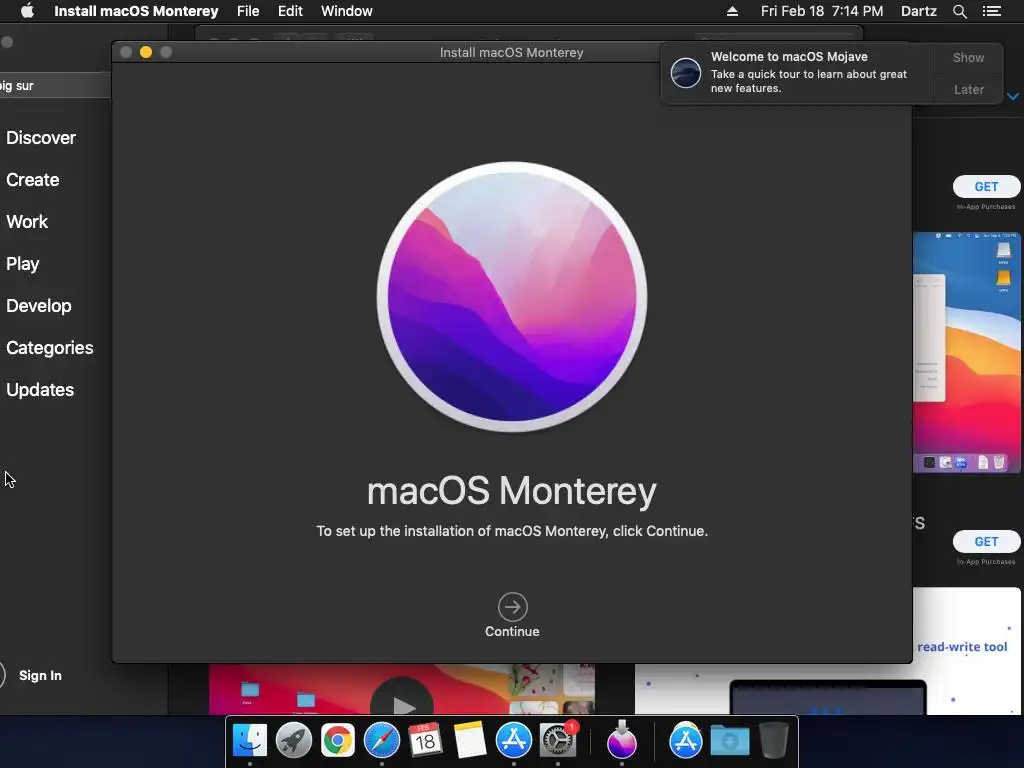The image size is (1024, 768).
Task: Open Notes from the Dock
Action: pyautogui.click(x=469, y=741)
